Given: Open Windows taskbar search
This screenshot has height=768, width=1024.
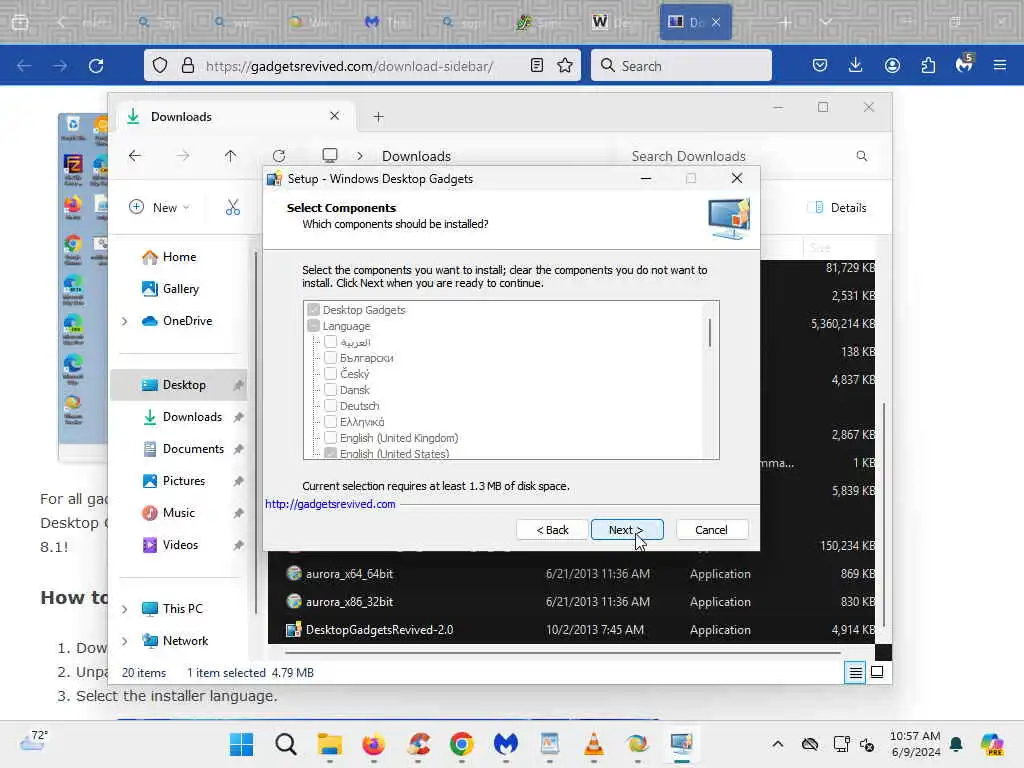Looking at the screenshot, I should (285, 744).
